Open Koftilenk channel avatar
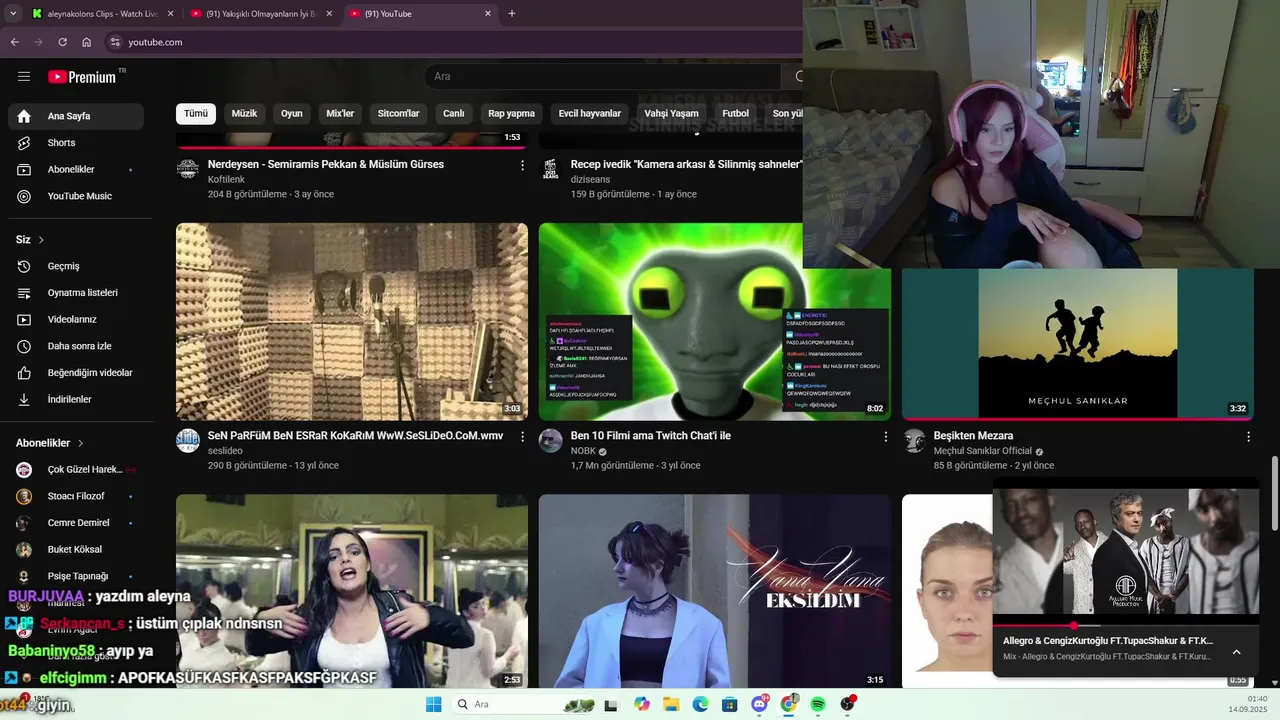 [188, 168]
